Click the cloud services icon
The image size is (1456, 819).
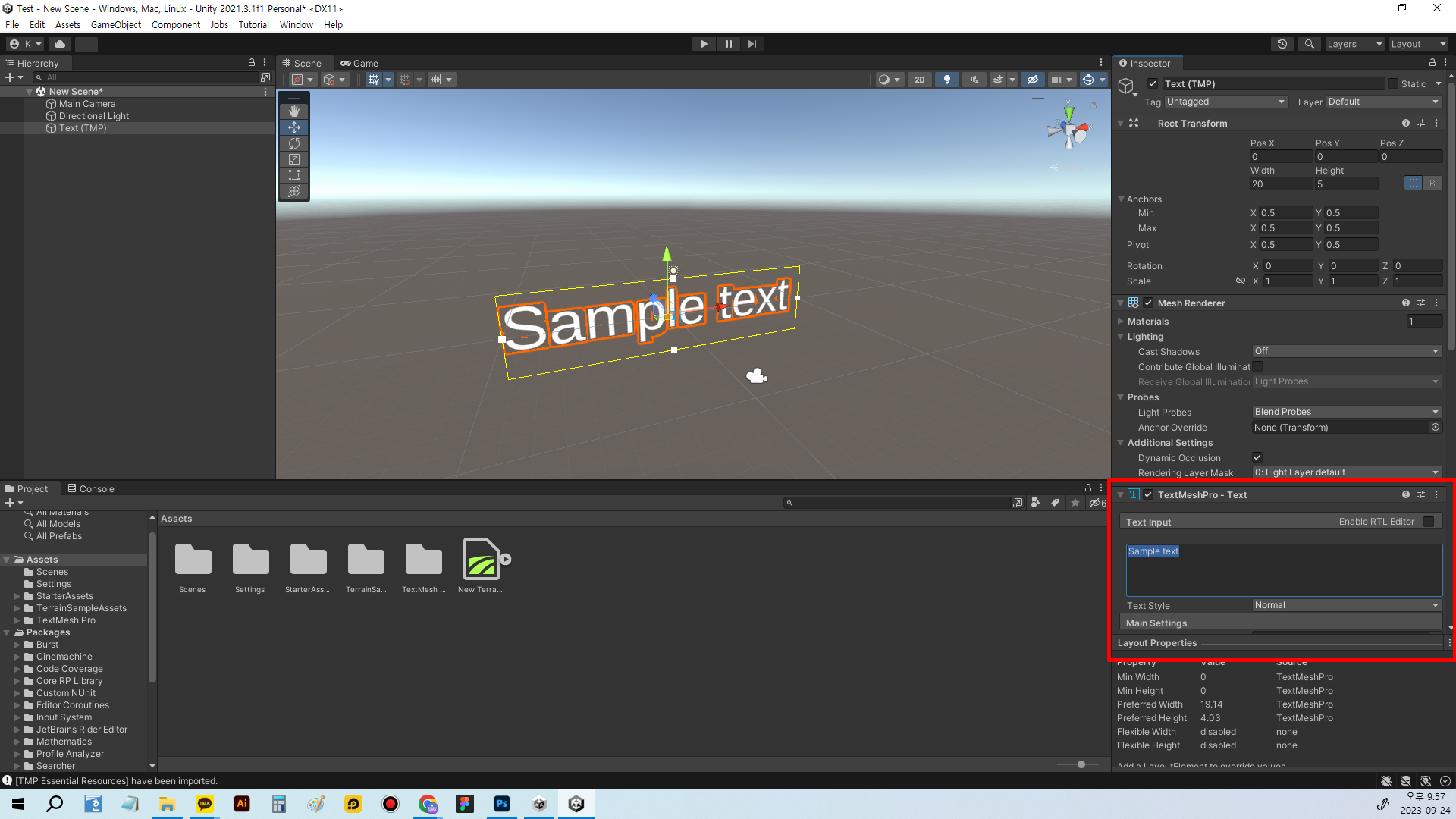click(x=60, y=44)
